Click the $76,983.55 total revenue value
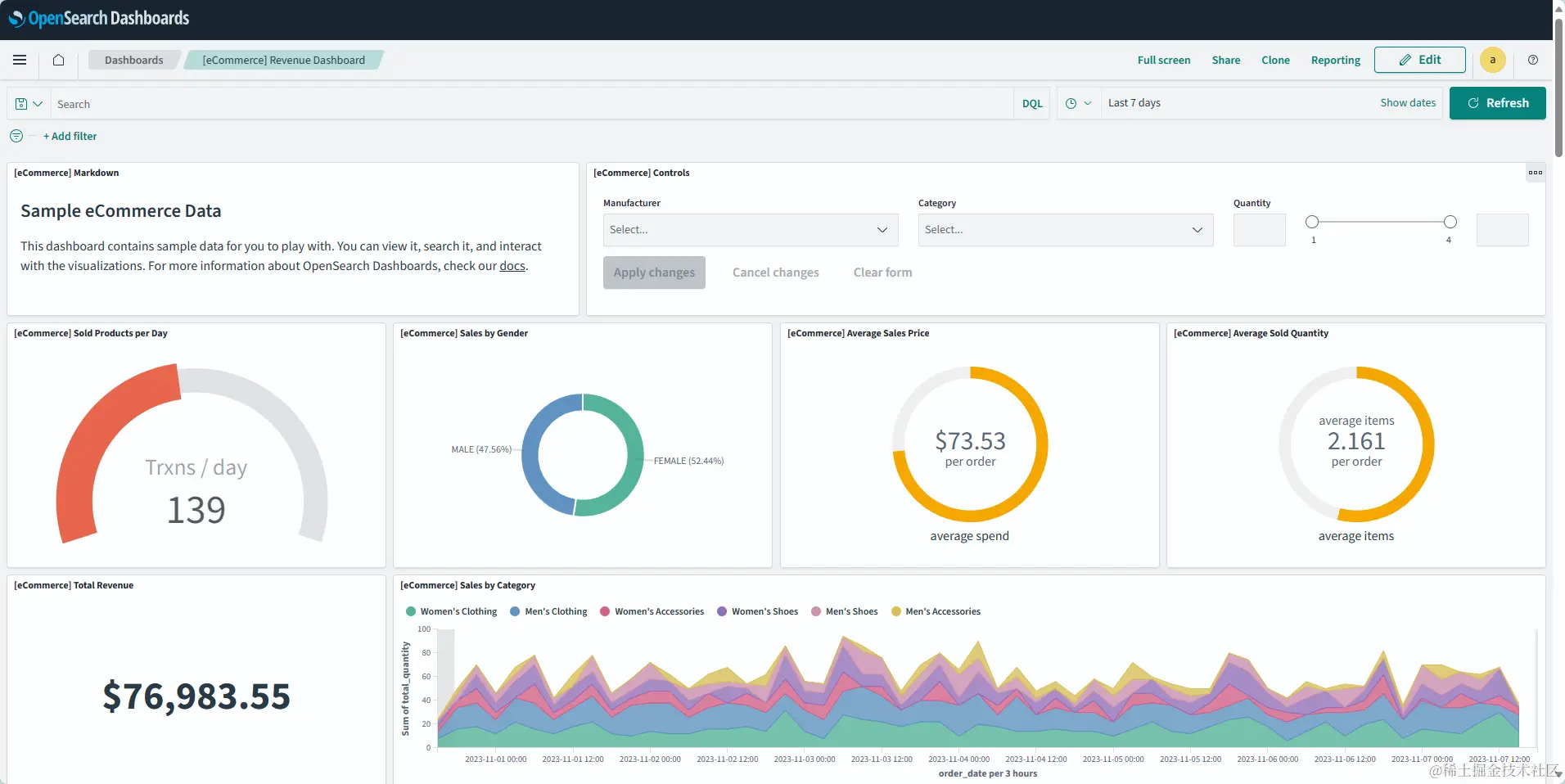 196,696
